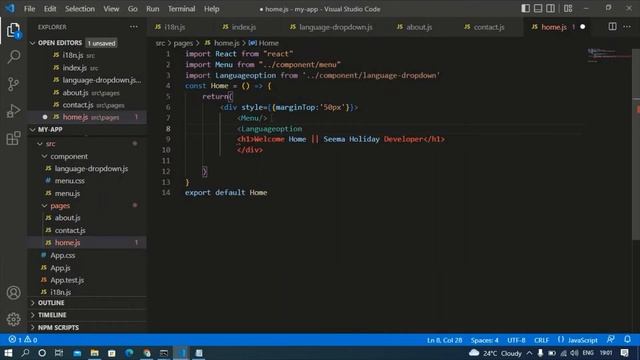Viewport: 640px width, 360px height.
Task: Switch to the index.js tab
Action: [244, 27]
